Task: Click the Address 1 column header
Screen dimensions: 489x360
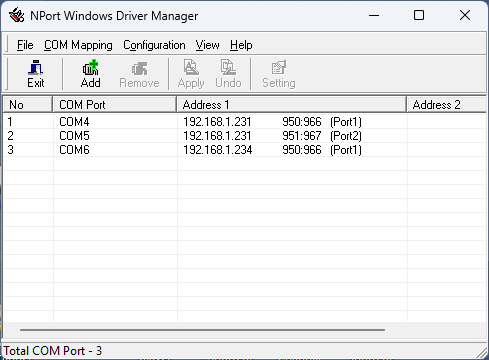Action: pyautogui.click(x=292, y=105)
